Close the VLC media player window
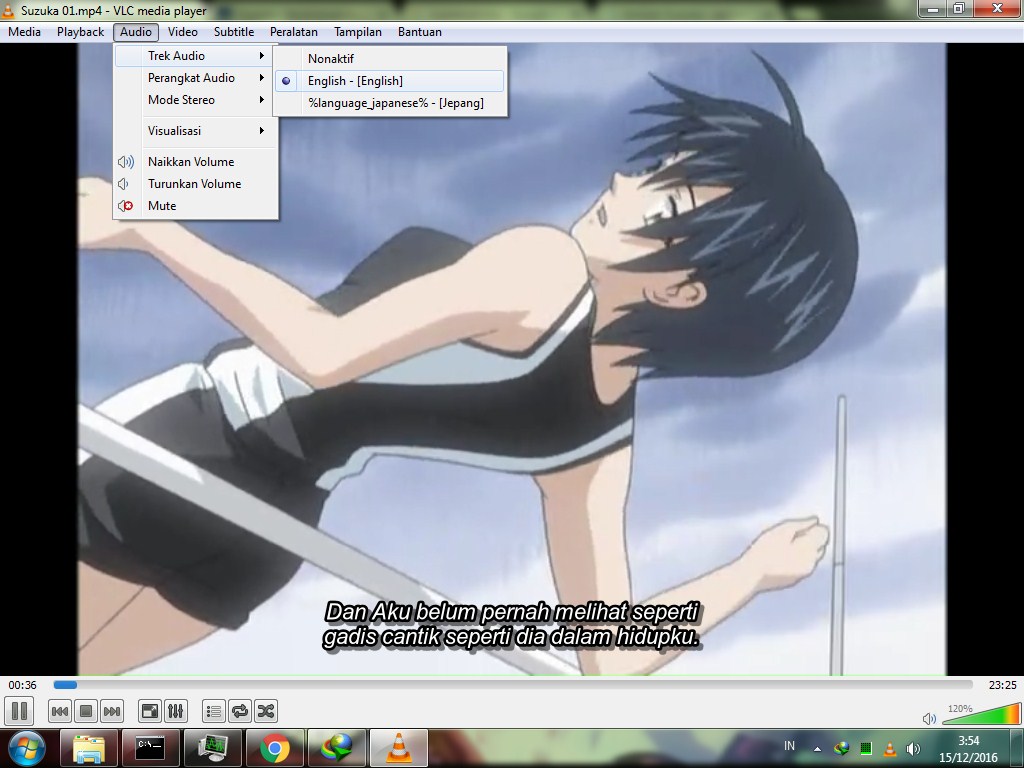The height and width of the screenshot is (768, 1024). pos(997,9)
